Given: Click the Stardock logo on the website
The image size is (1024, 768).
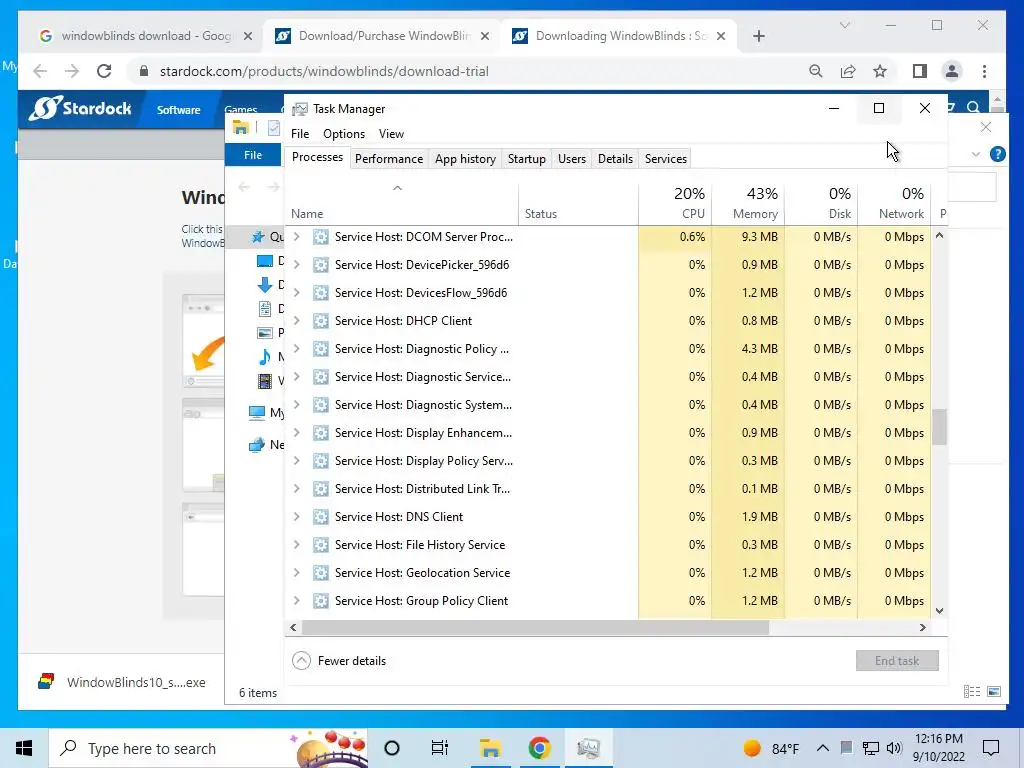Looking at the screenshot, I should pyautogui.click(x=80, y=108).
